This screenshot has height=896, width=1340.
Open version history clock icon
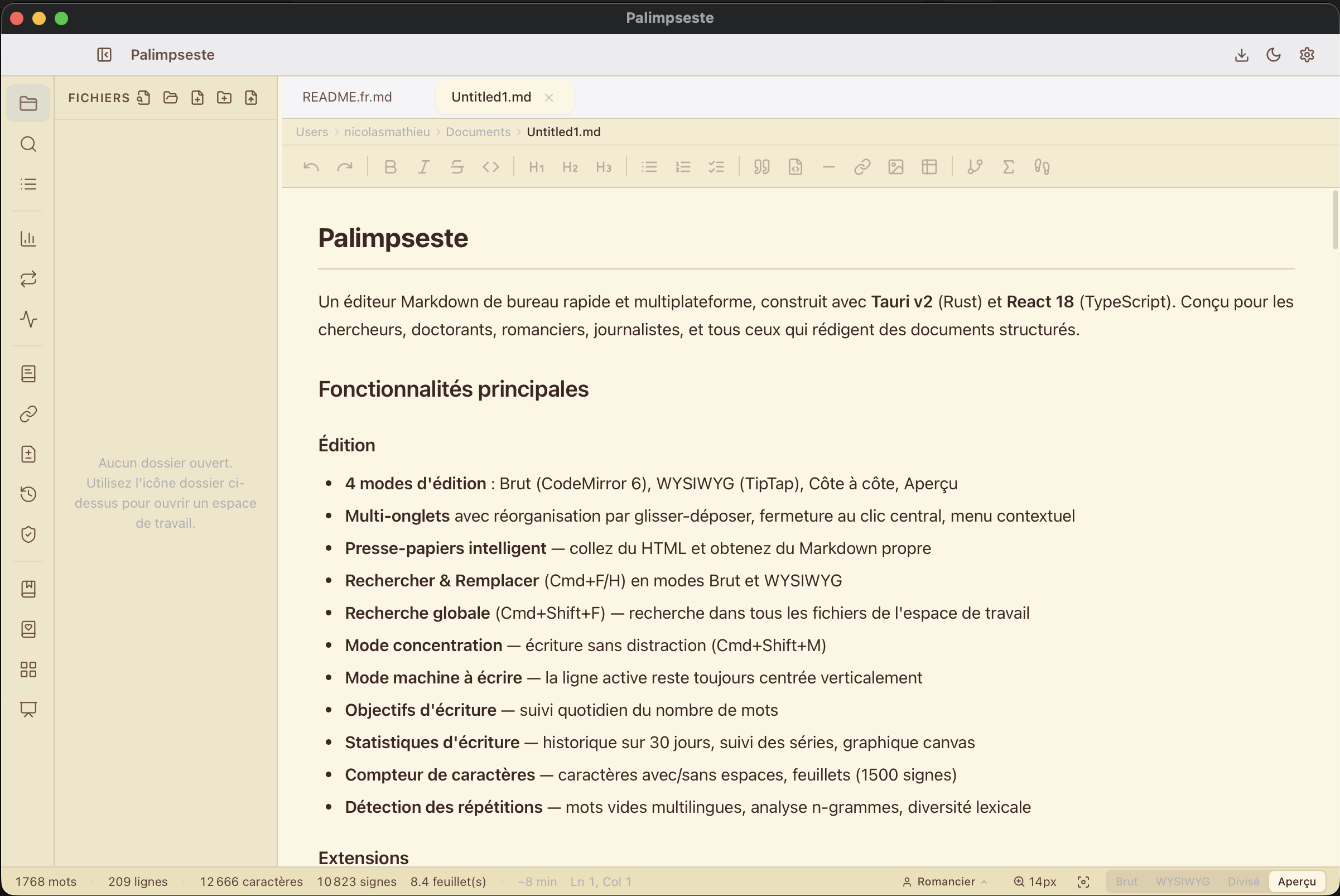click(x=28, y=494)
